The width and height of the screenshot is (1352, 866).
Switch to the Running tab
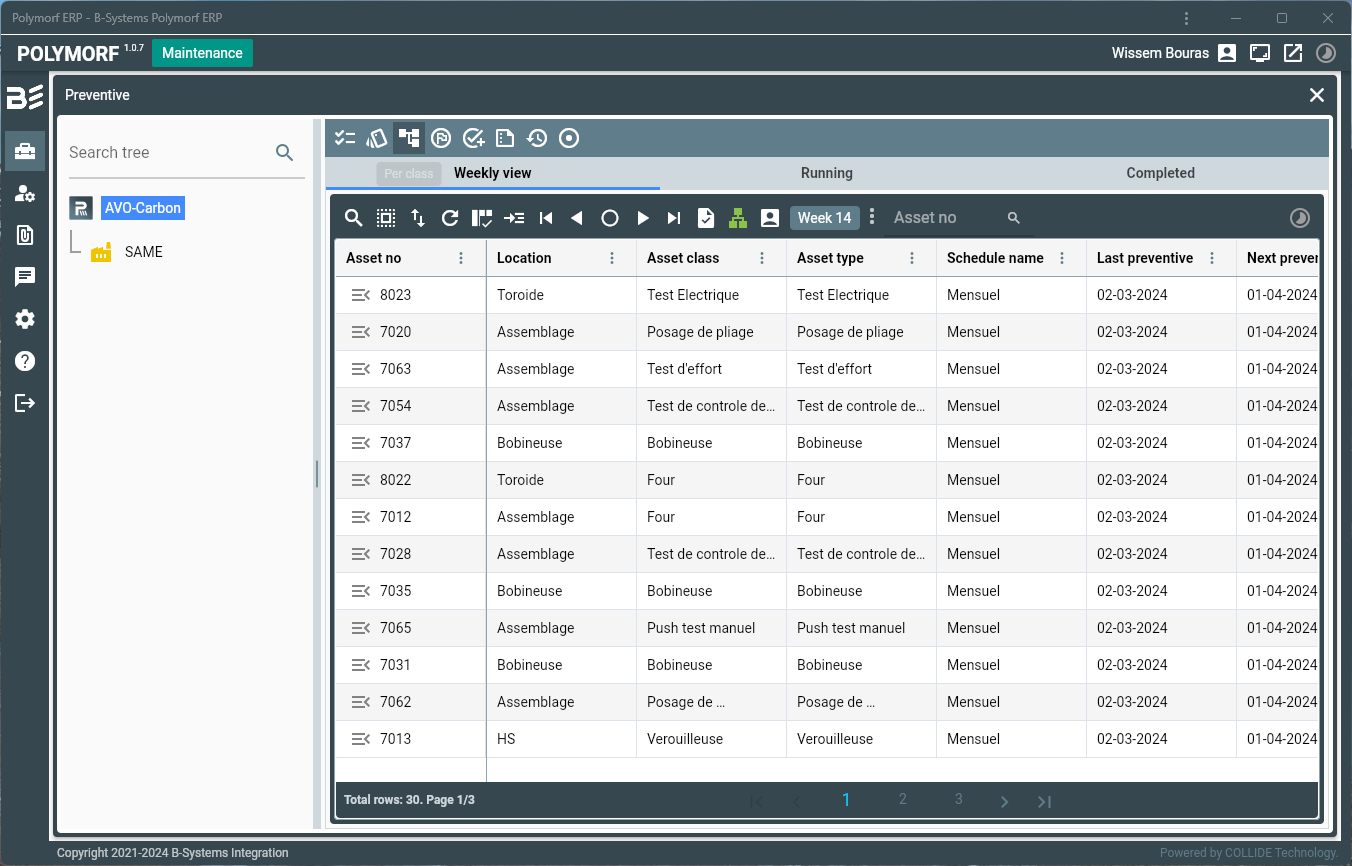pos(826,173)
